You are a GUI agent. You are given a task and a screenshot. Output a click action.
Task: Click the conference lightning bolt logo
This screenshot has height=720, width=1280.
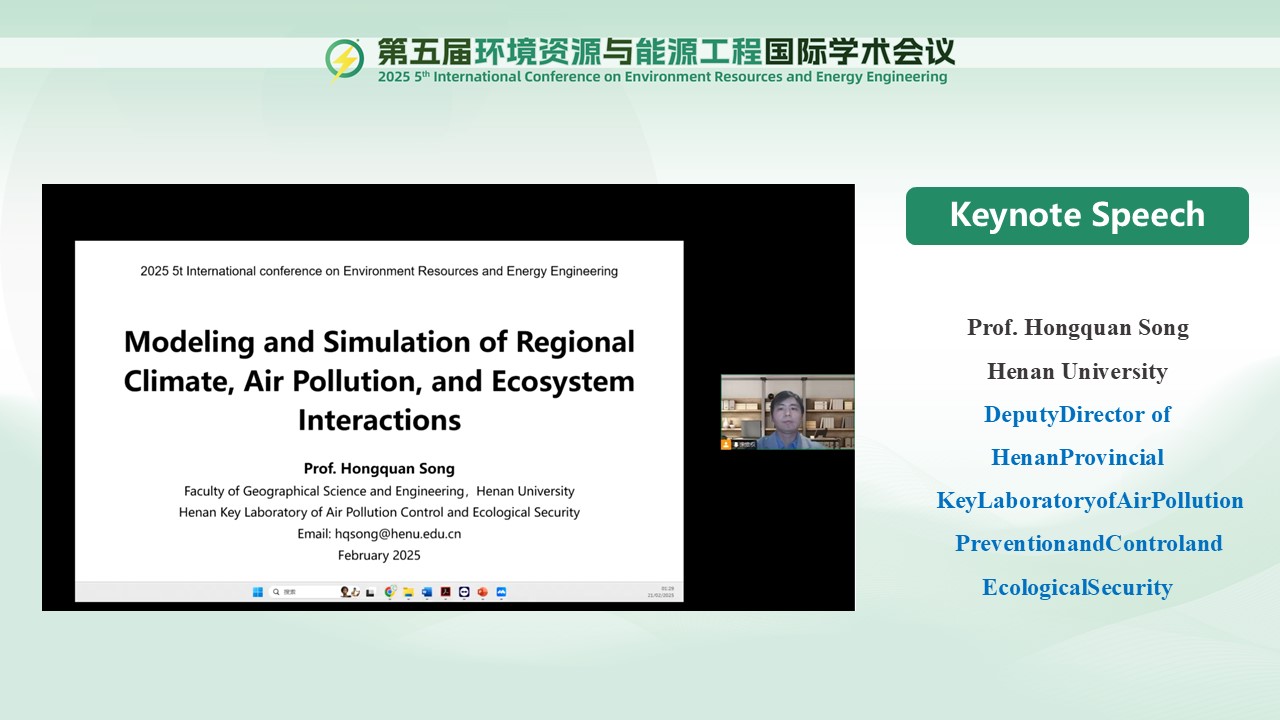(x=345, y=60)
